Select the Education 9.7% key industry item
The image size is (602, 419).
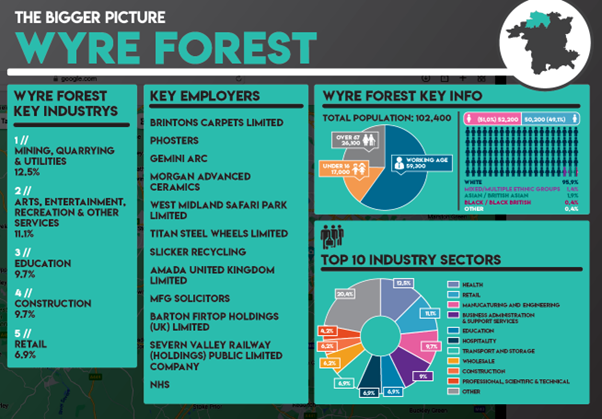click(43, 263)
